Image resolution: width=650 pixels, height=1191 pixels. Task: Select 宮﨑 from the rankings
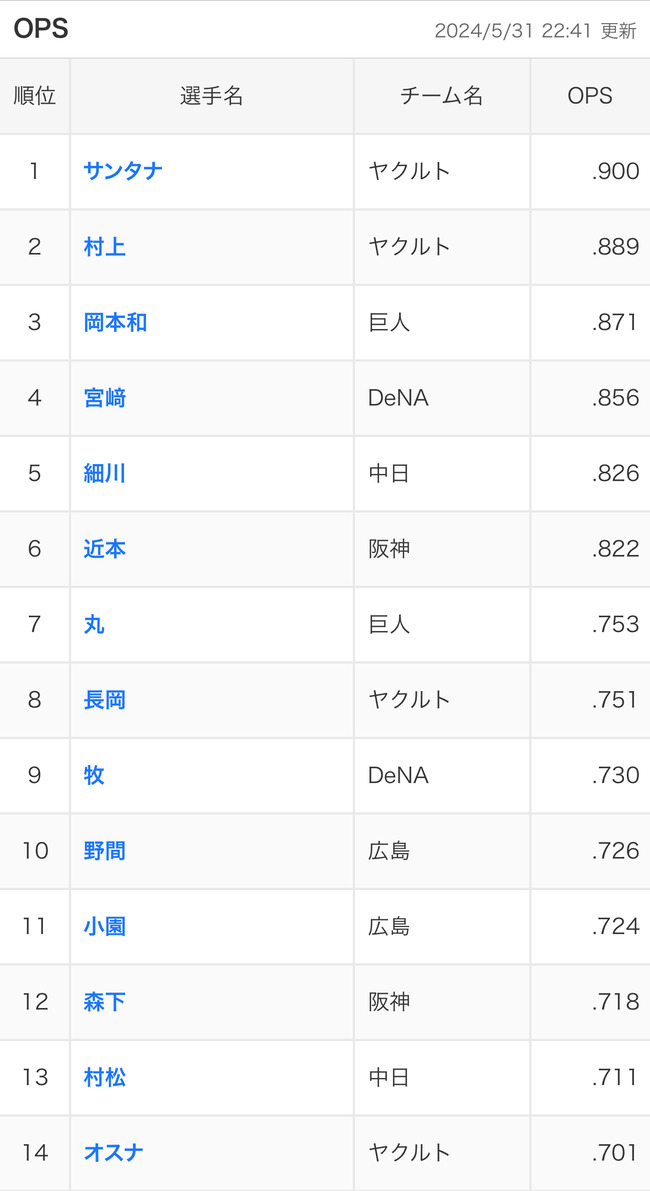pos(105,398)
